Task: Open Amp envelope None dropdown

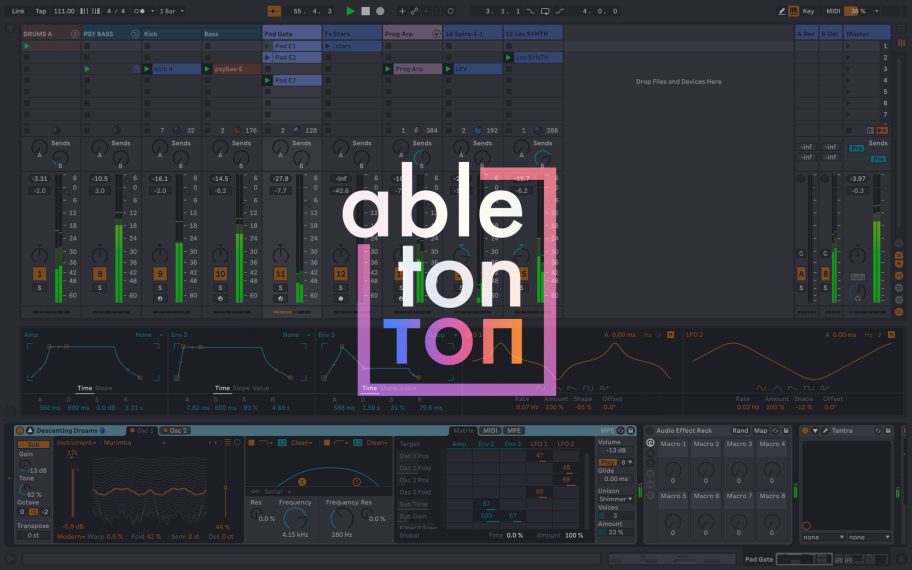Action: (x=148, y=335)
